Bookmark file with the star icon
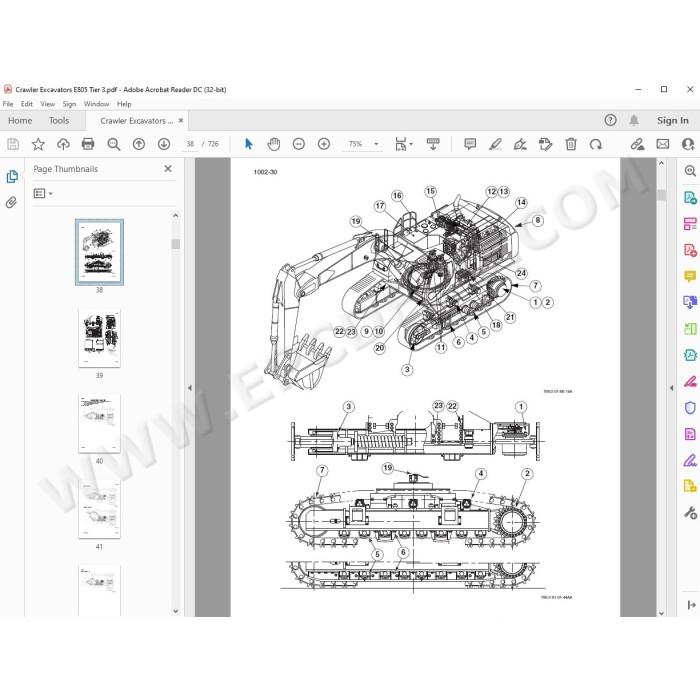700x700 pixels. 38,144
